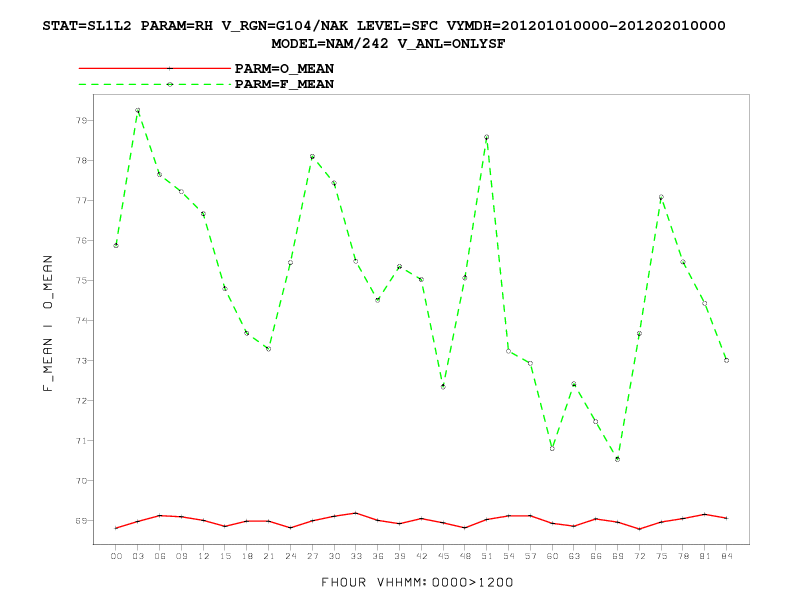Click the y-axis tick label 70

pos(81,481)
